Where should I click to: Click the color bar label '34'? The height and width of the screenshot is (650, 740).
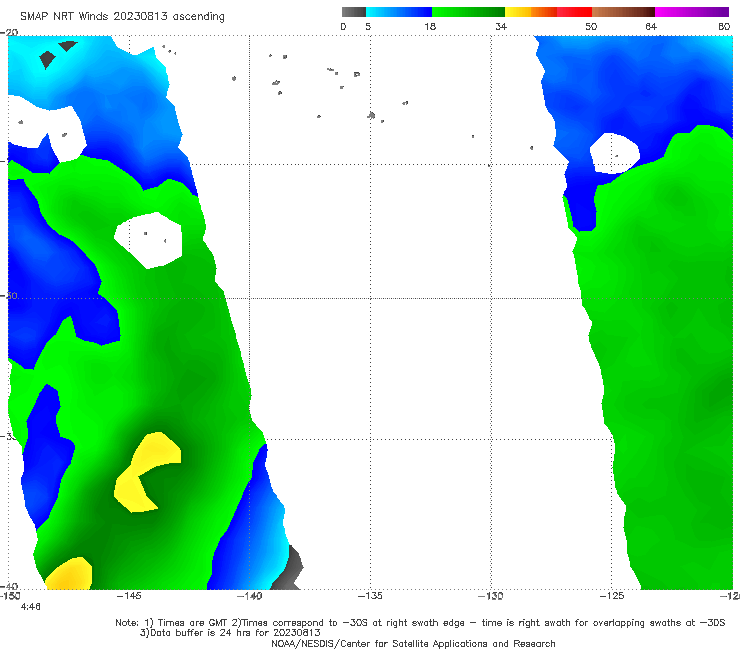[x=501, y=26]
